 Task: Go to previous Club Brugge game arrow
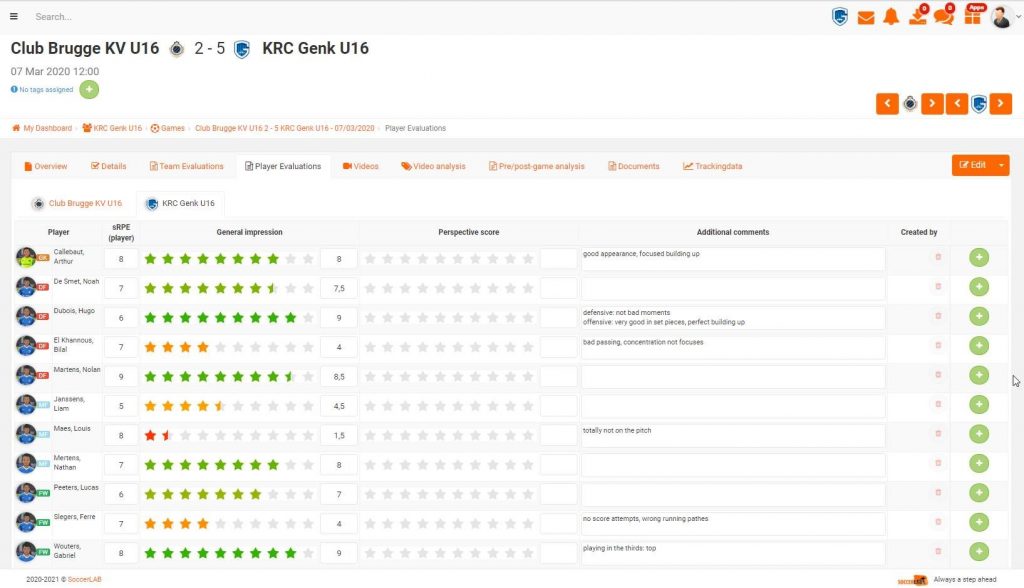[887, 103]
